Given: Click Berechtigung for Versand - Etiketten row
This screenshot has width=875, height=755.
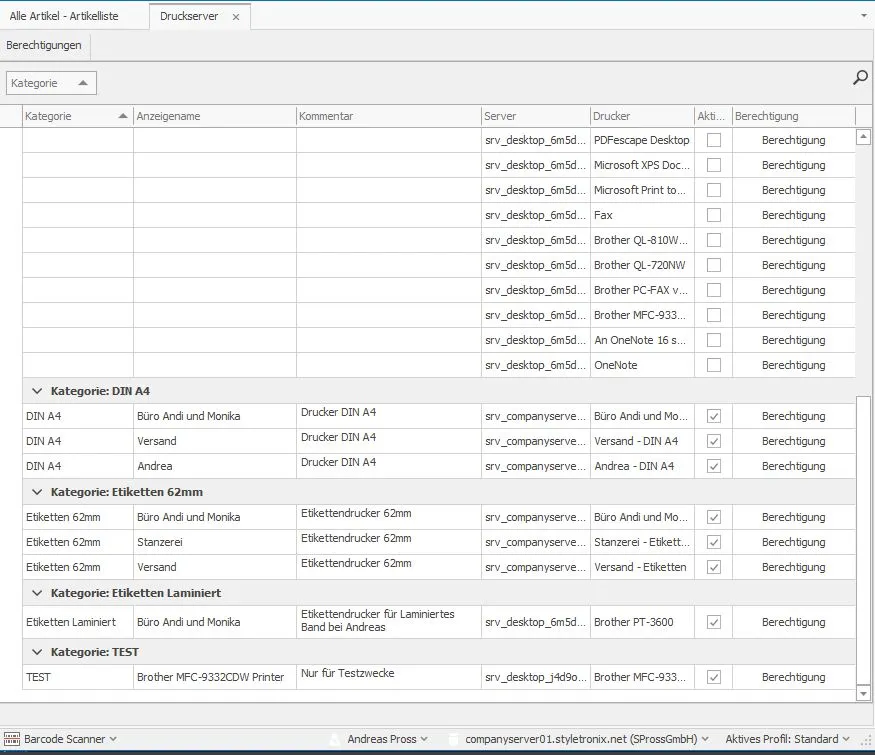Looking at the screenshot, I should [x=794, y=567].
